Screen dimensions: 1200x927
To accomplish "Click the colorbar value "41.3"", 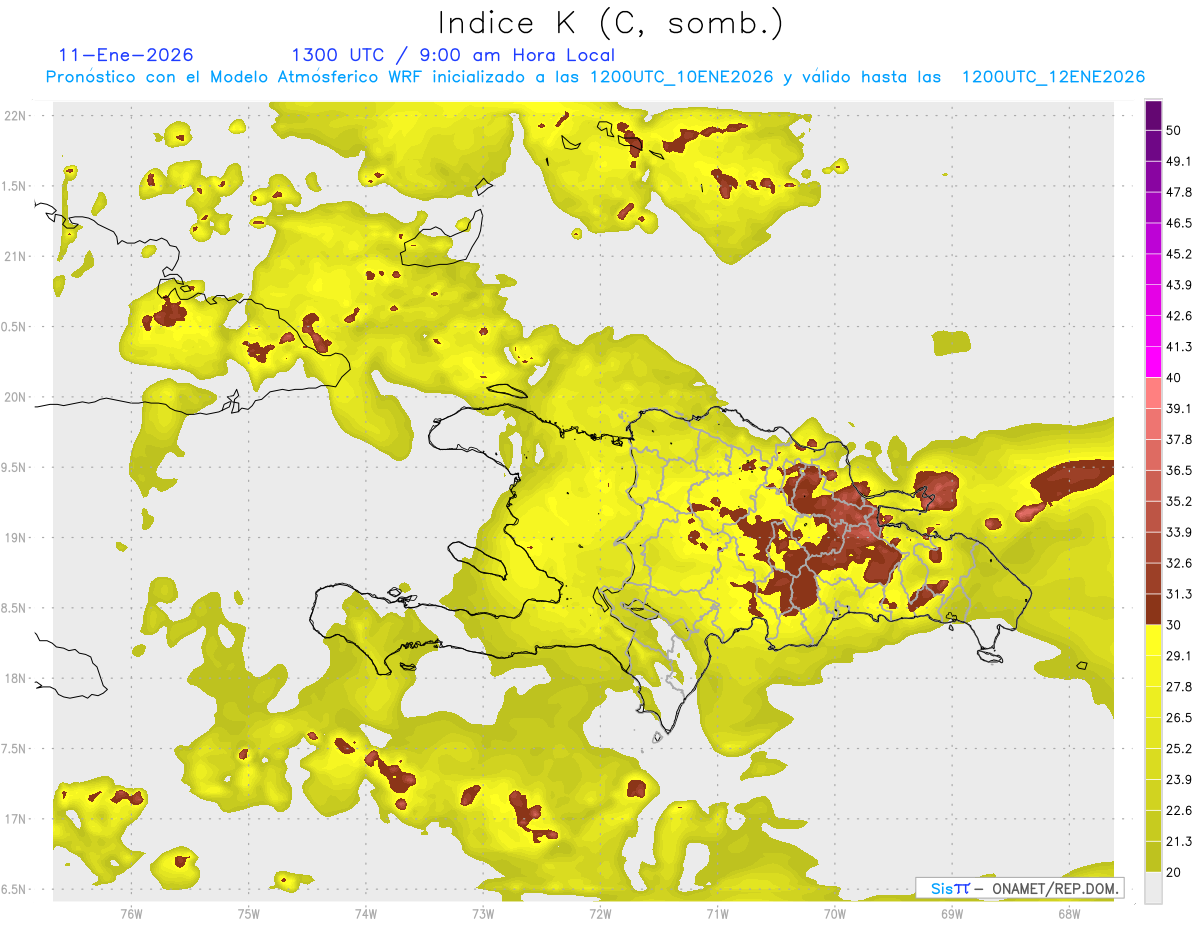I will tap(1179, 347).
